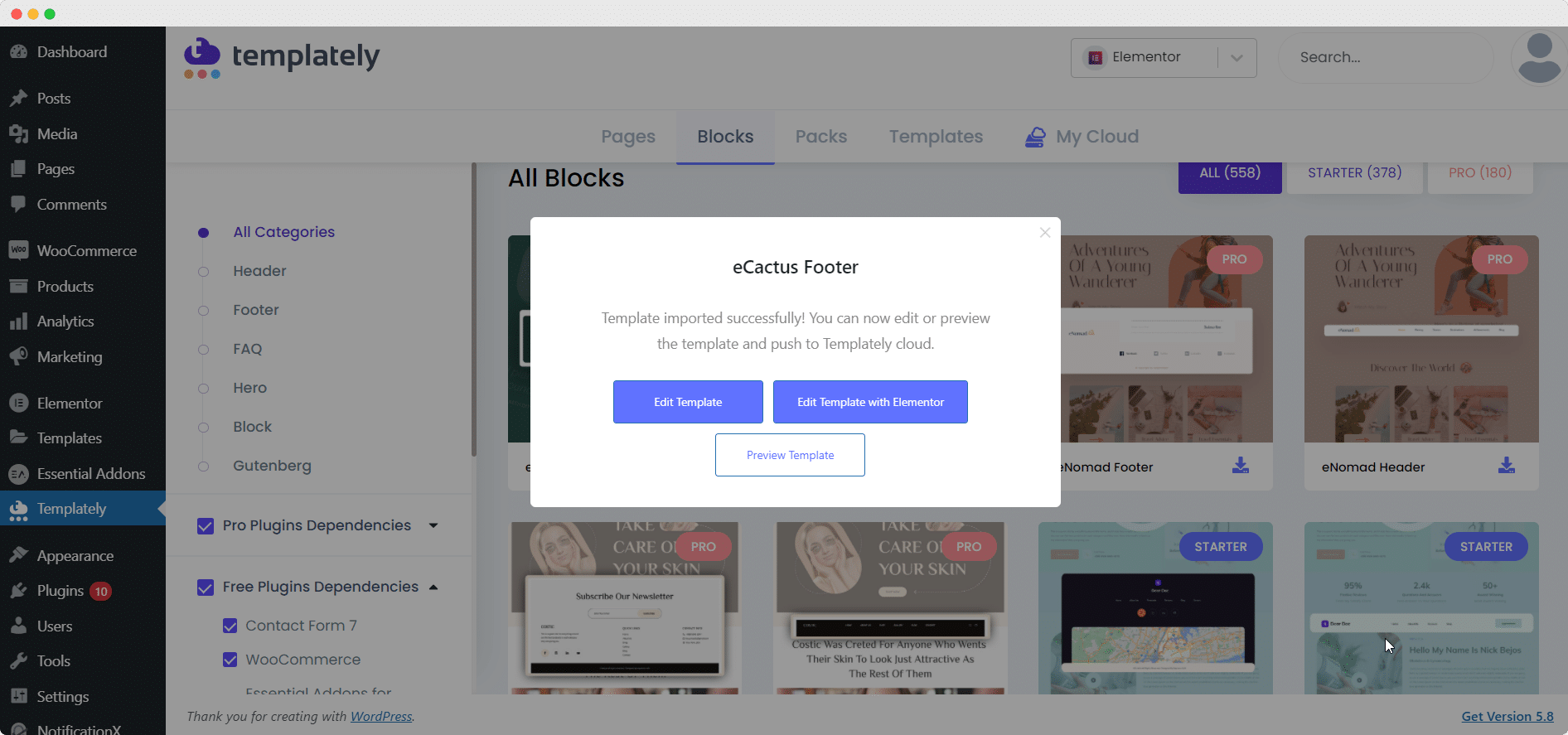Close the eCactus Footer dialog

click(x=1045, y=233)
